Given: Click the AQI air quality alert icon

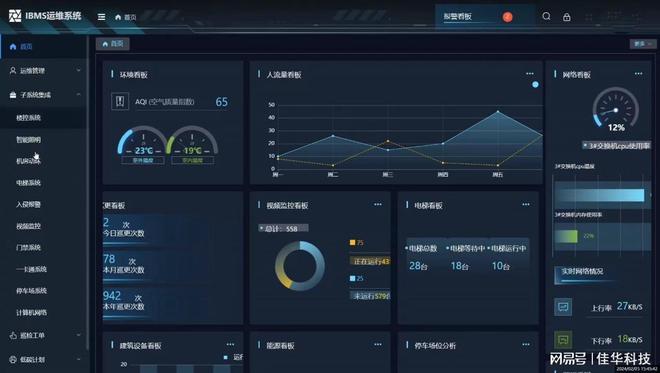Looking at the screenshot, I should click(120, 101).
